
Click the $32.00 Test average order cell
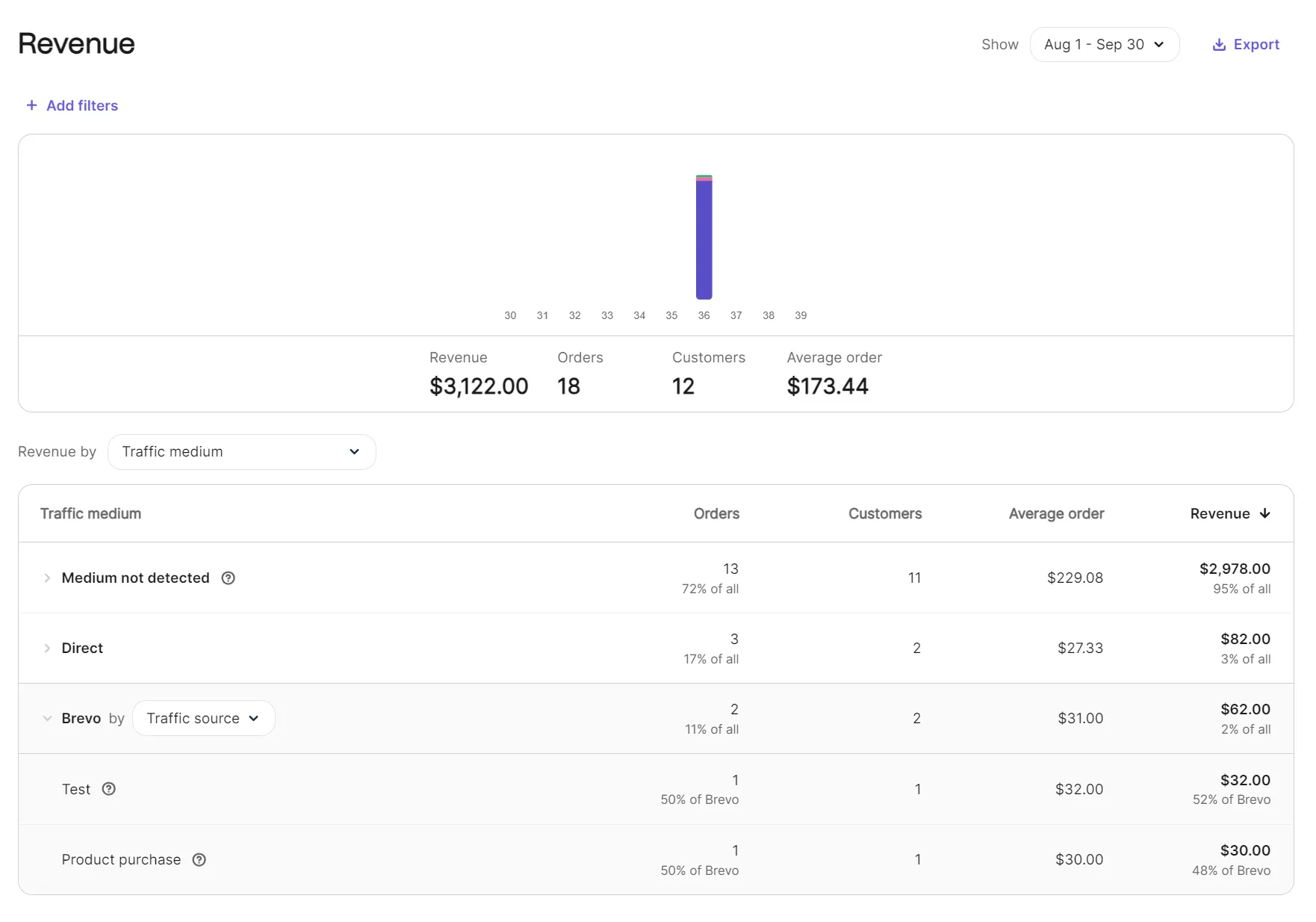tap(1078, 789)
